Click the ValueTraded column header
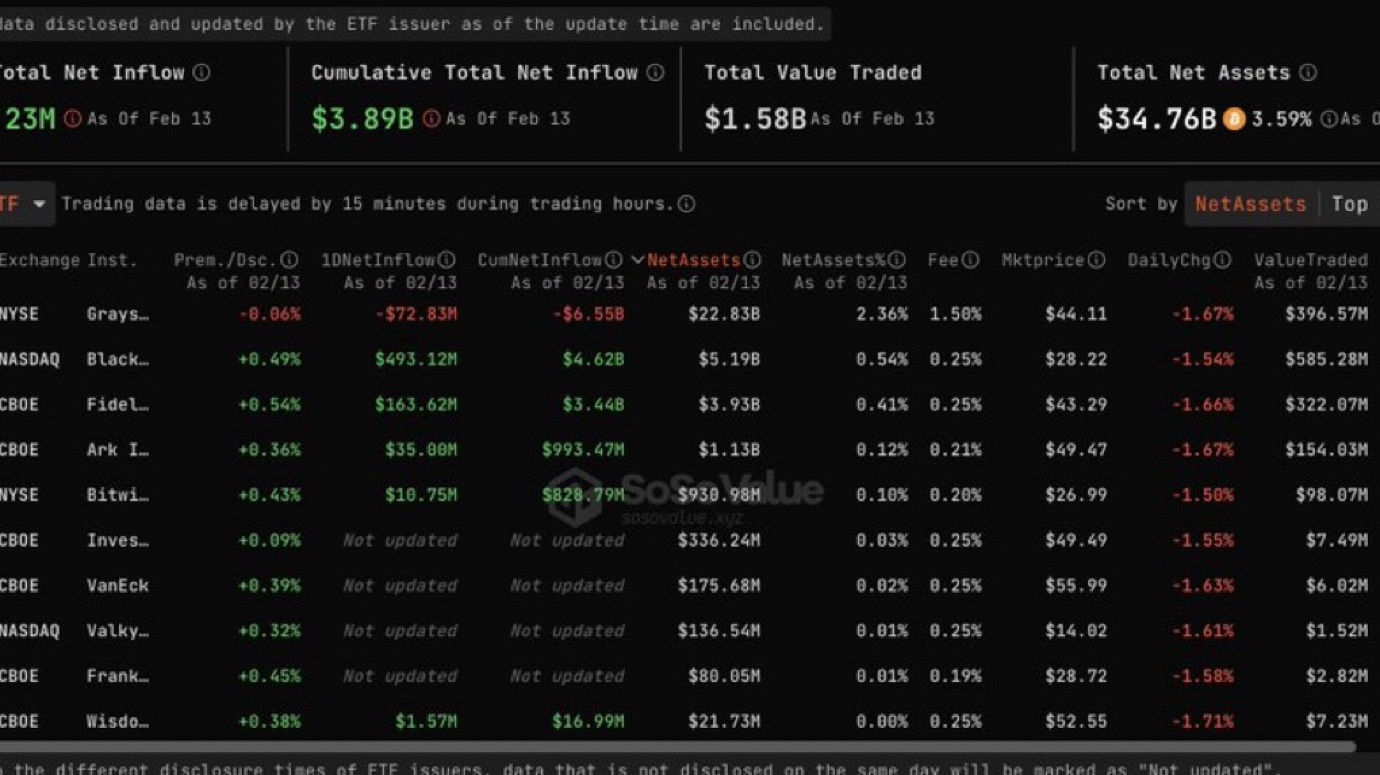The width and height of the screenshot is (1380, 775). click(x=1310, y=260)
